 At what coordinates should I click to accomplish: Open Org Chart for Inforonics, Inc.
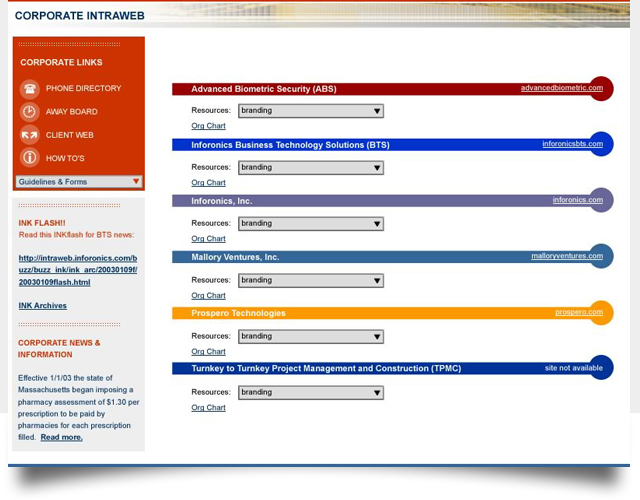(x=208, y=238)
